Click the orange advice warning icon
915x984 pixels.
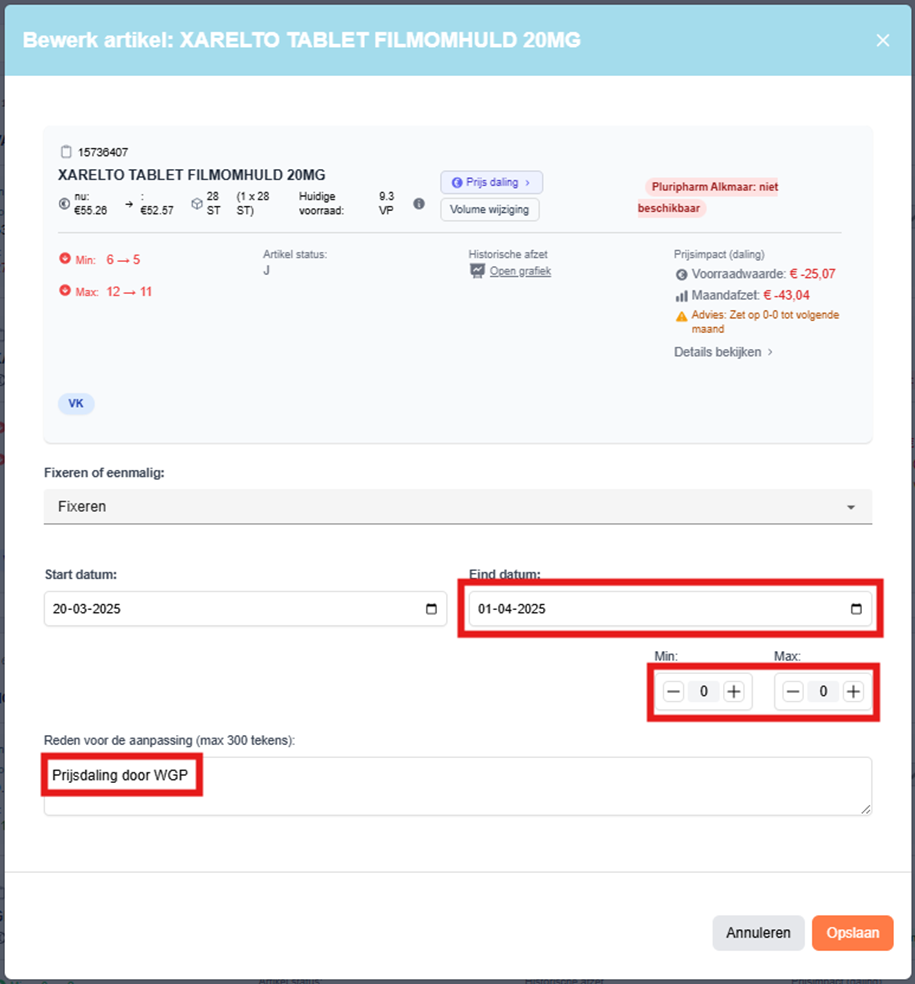click(x=681, y=316)
